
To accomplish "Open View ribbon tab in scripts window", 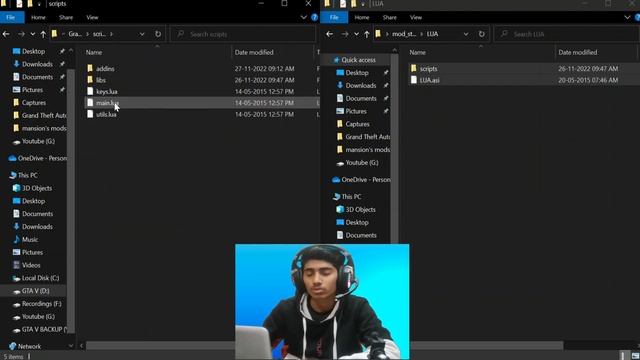I will (92, 18).
